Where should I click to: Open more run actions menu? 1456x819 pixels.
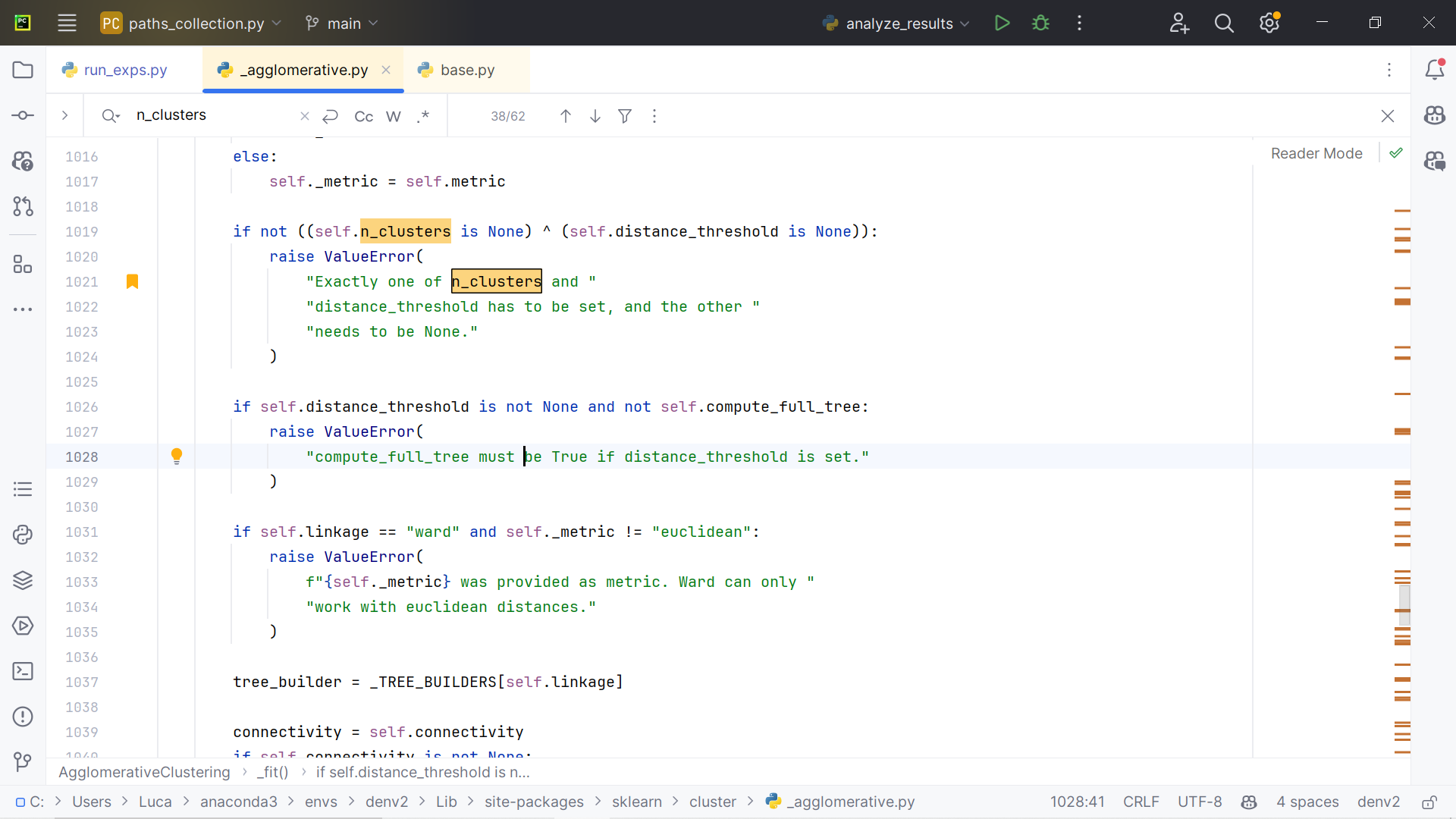pos(1079,23)
